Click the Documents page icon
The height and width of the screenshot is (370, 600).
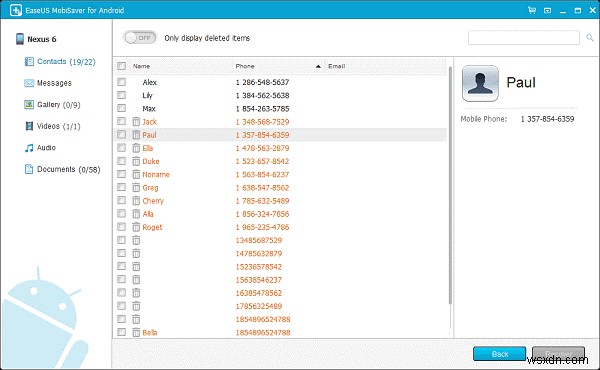[x=29, y=169]
